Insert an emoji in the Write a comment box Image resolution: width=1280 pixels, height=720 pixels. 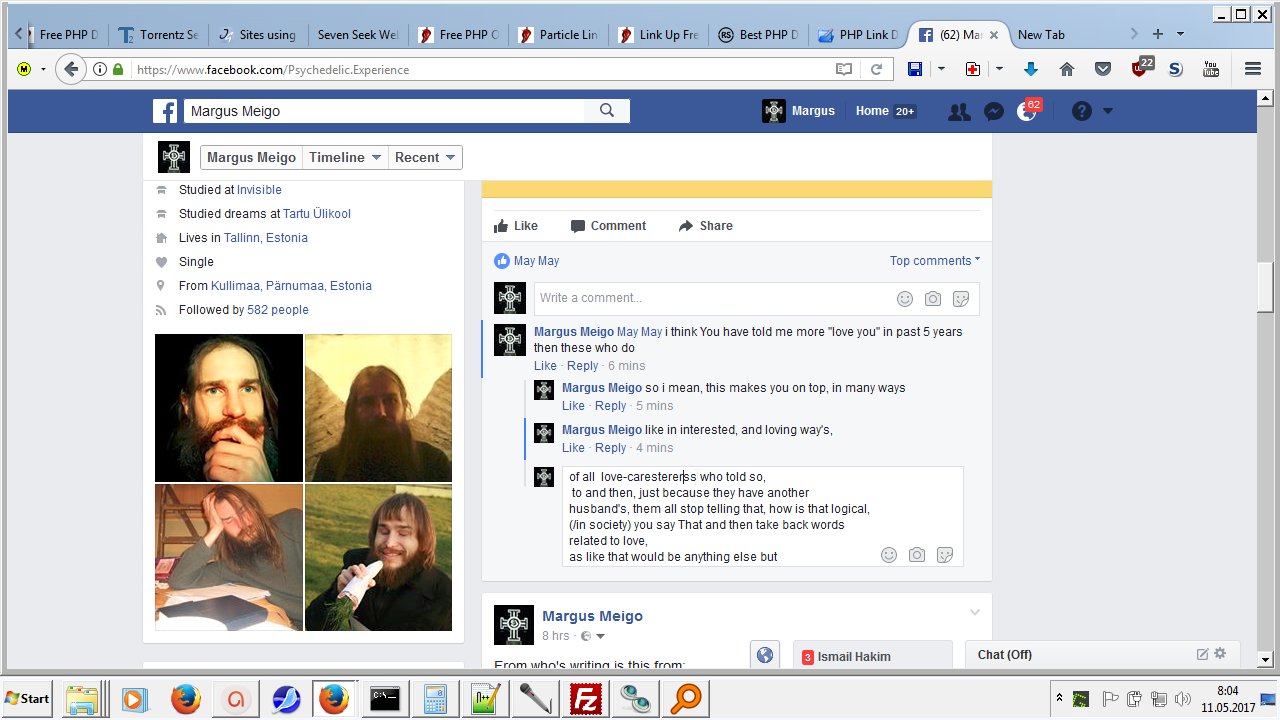coord(904,299)
